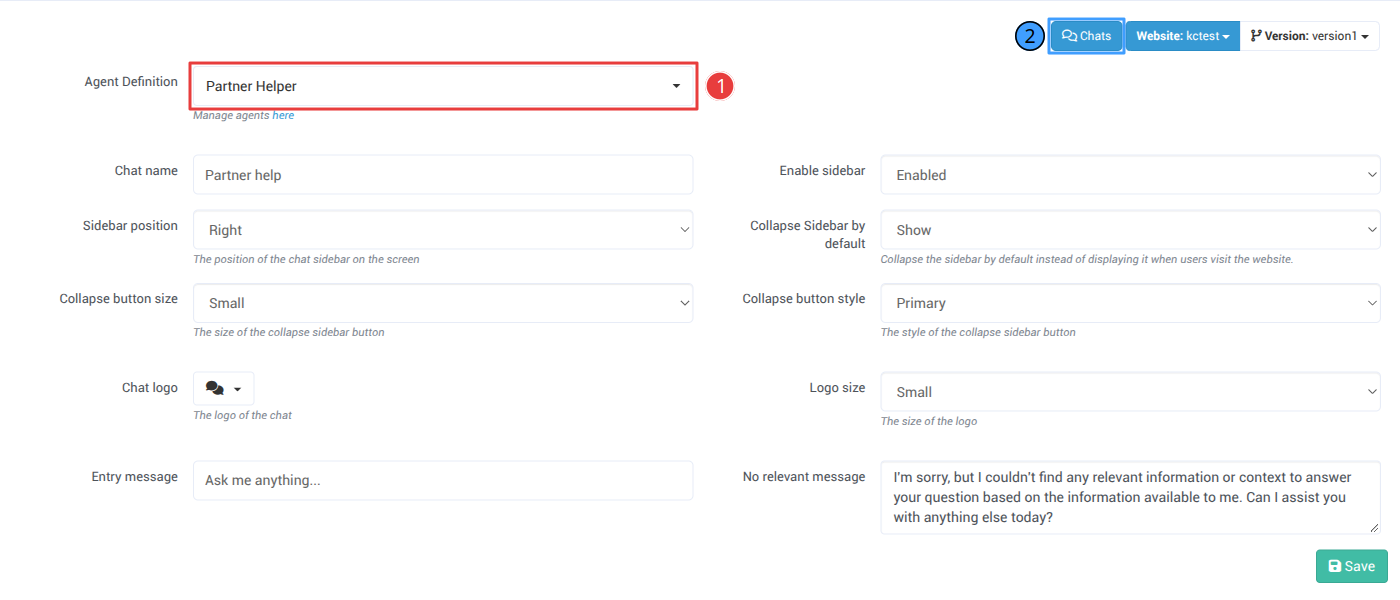The width and height of the screenshot is (1400, 600).
Task: Open the Collapse button size dropdown
Action: click(443, 303)
